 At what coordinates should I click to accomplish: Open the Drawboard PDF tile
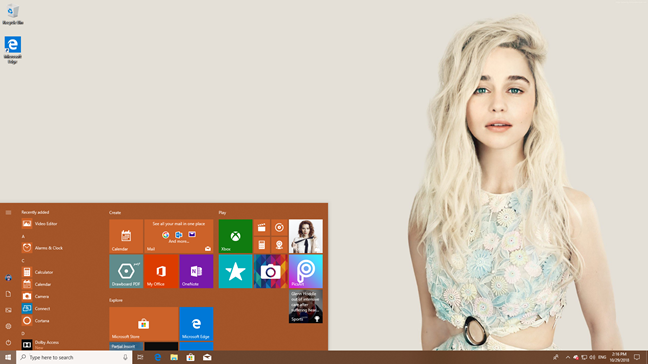pyautogui.click(x=126, y=271)
